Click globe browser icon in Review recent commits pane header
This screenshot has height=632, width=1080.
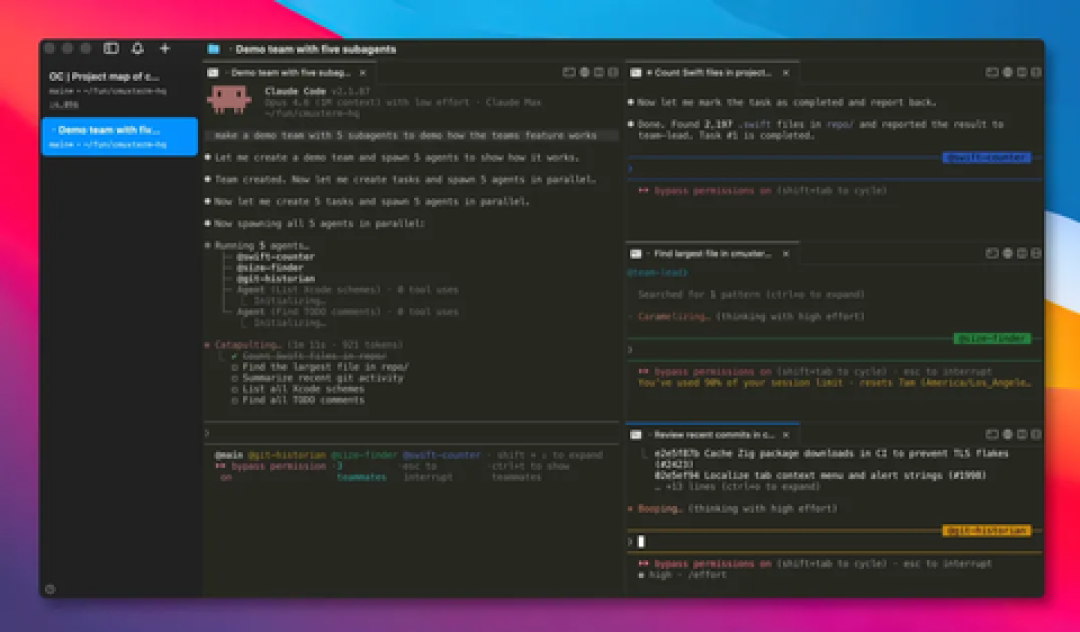[1008, 434]
